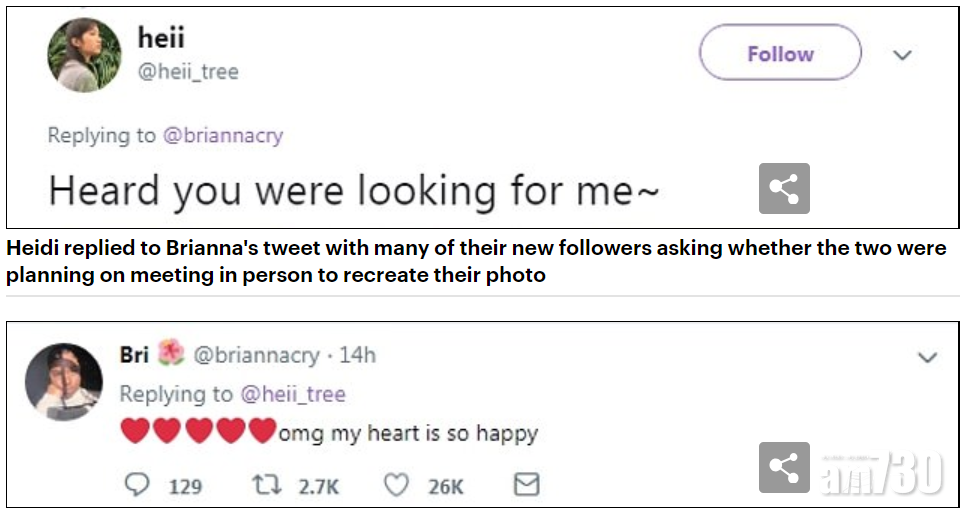Click the 14h timestamp on Bri's tweet
The height and width of the screenshot is (515, 966).
click(x=357, y=355)
